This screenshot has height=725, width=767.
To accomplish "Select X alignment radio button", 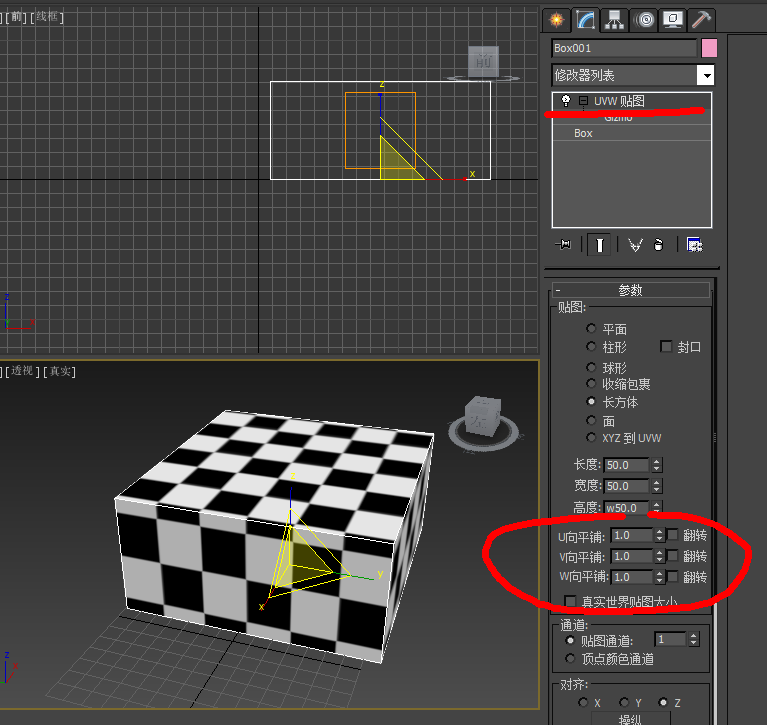I will (x=583, y=702).
